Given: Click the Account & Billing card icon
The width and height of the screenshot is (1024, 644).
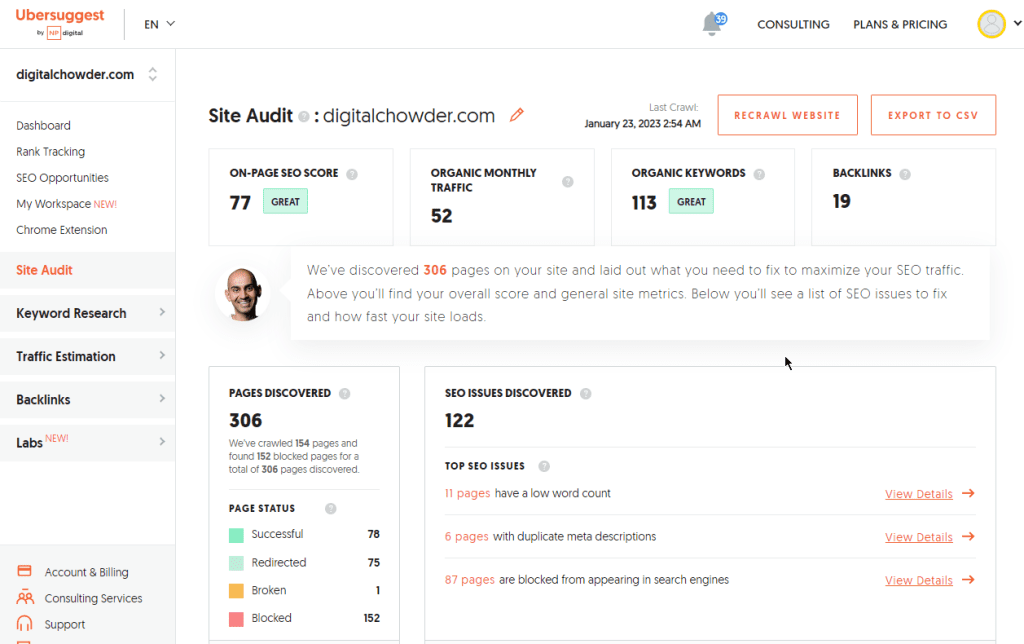Looking at the screenshot, I should [x=24, y=571].
